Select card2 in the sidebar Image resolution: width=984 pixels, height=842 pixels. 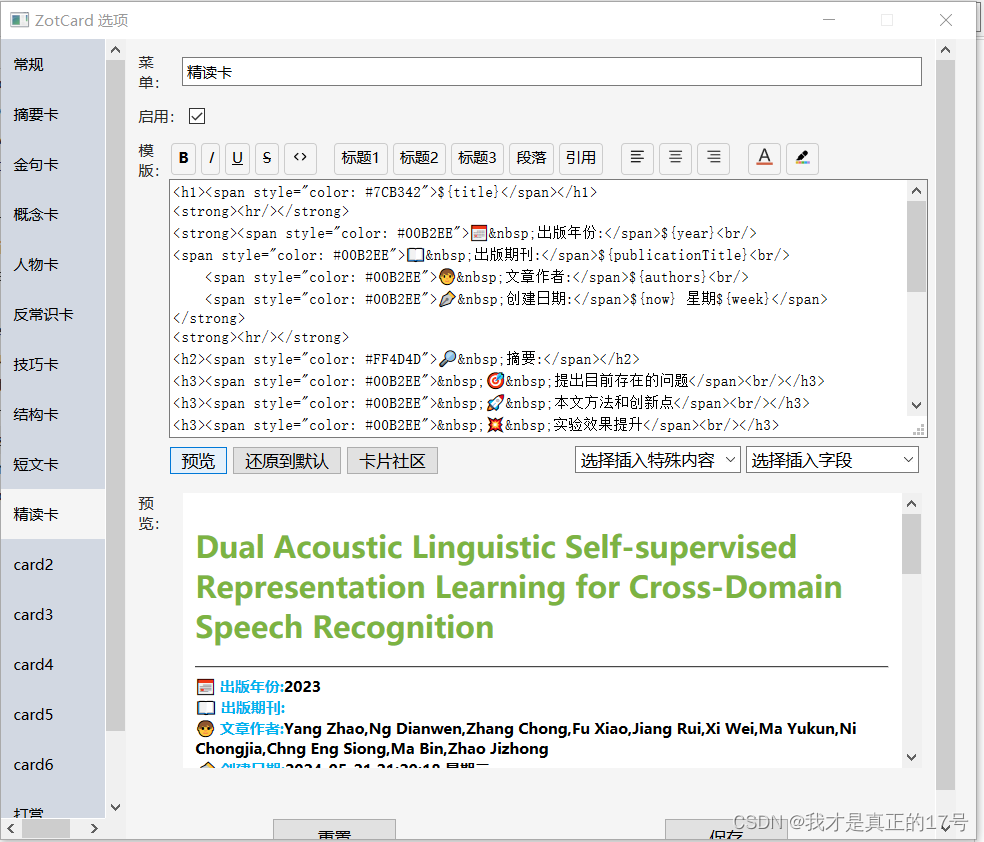(x=53, y=564)
